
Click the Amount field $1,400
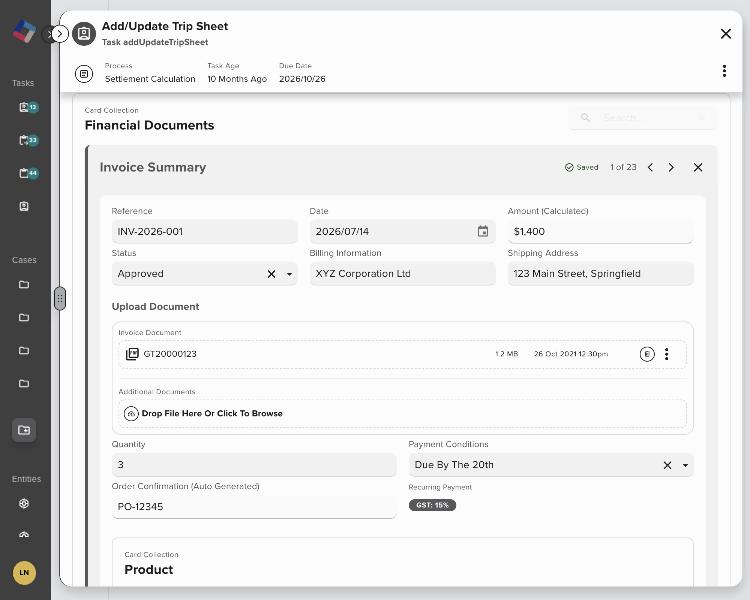click(x=600, y=232)
